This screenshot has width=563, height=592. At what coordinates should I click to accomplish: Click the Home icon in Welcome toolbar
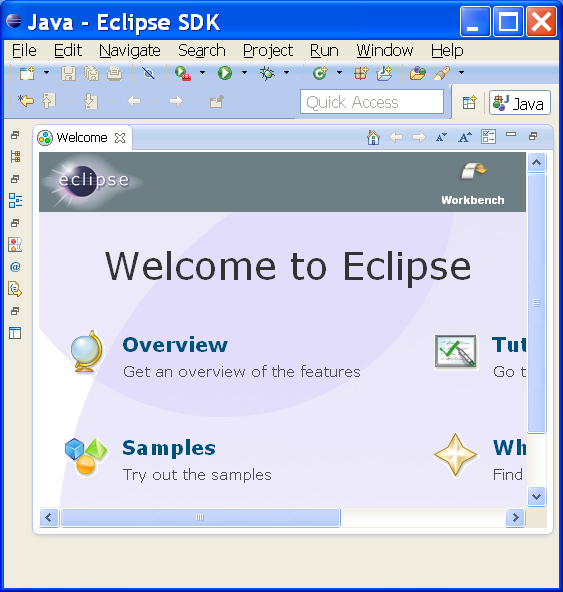pyautogui.click(x=373, y=137)
